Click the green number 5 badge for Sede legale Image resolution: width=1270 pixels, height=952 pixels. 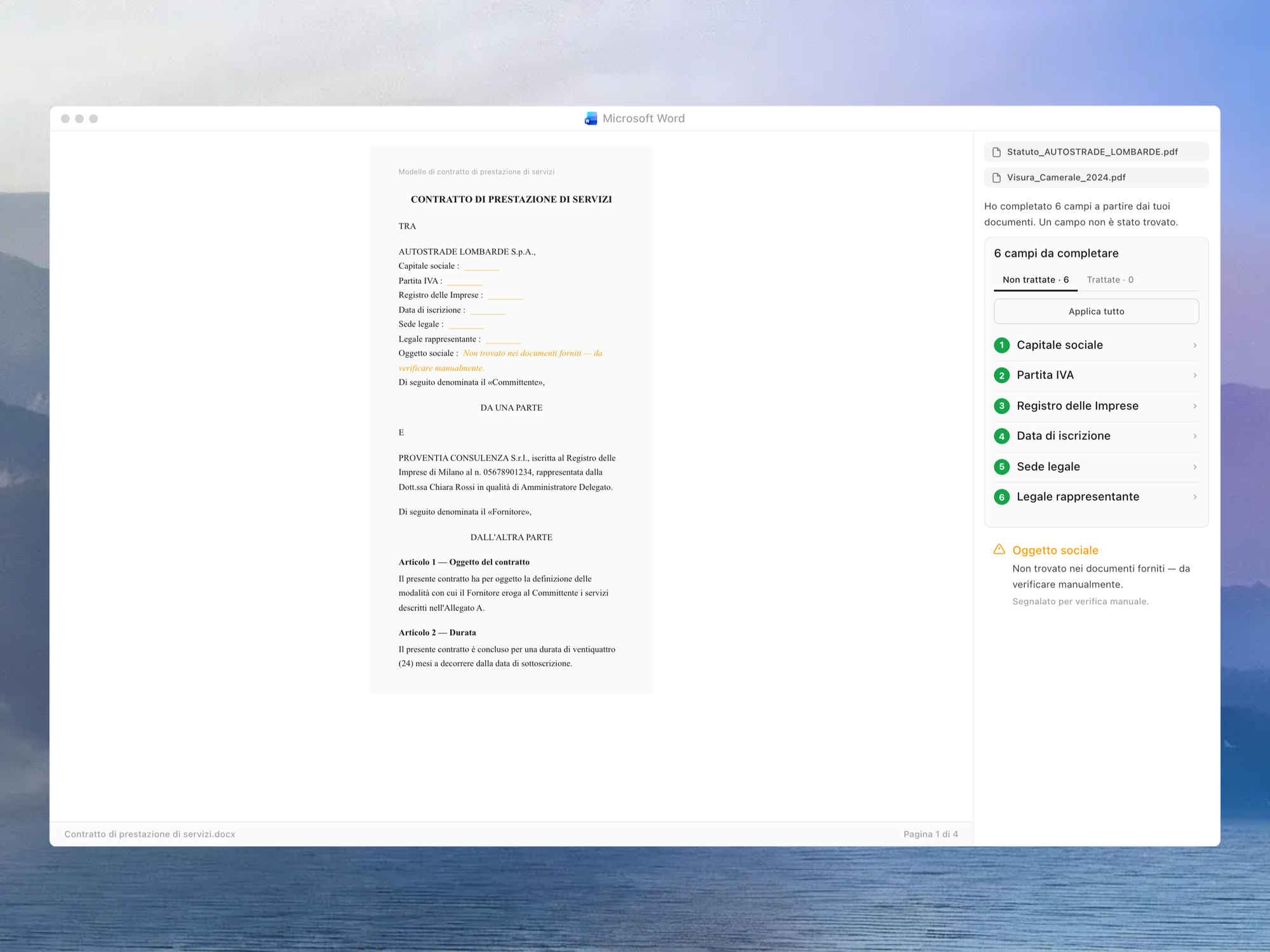tap(1001, 466)
